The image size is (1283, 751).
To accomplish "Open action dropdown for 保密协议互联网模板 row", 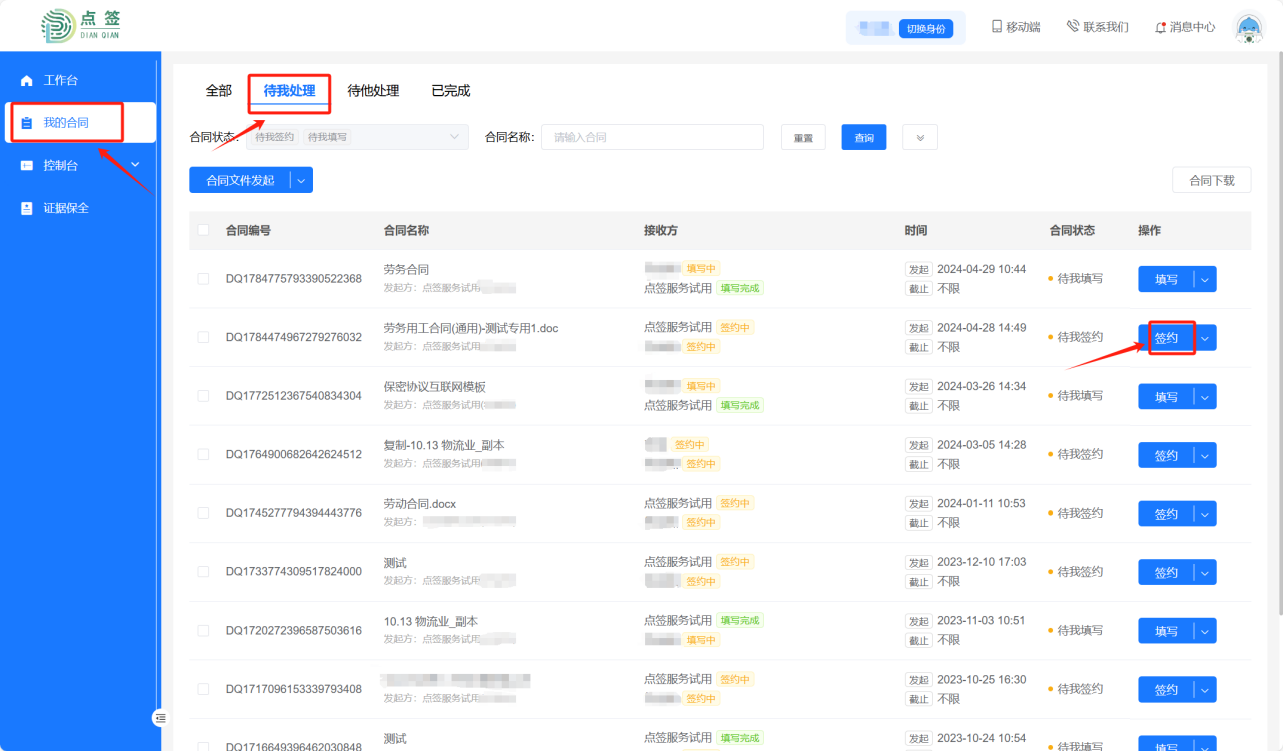I will (1205, 397).
